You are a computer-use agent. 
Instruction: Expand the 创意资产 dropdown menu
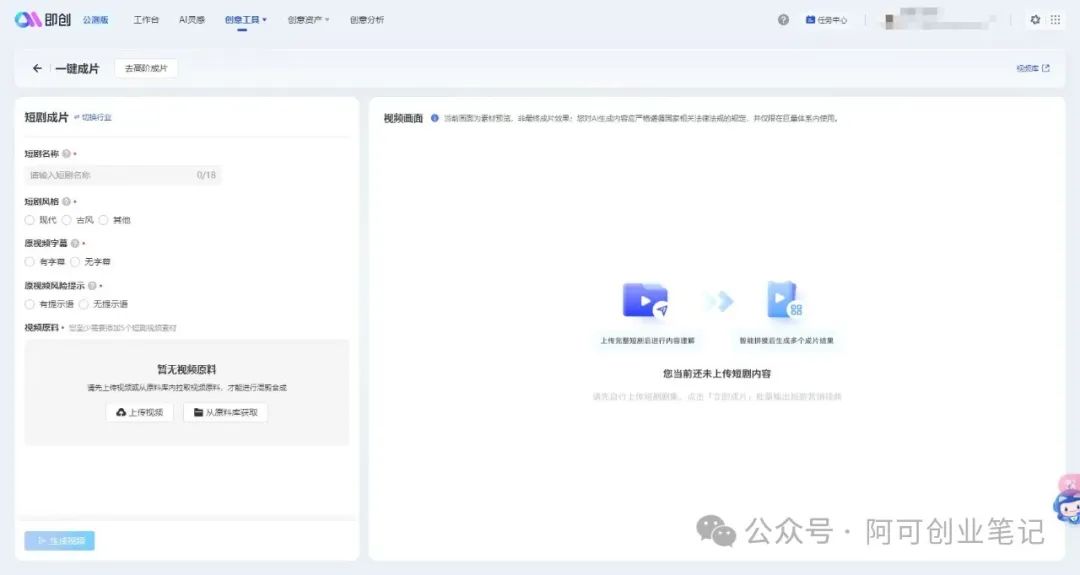(x=308, y=20)
